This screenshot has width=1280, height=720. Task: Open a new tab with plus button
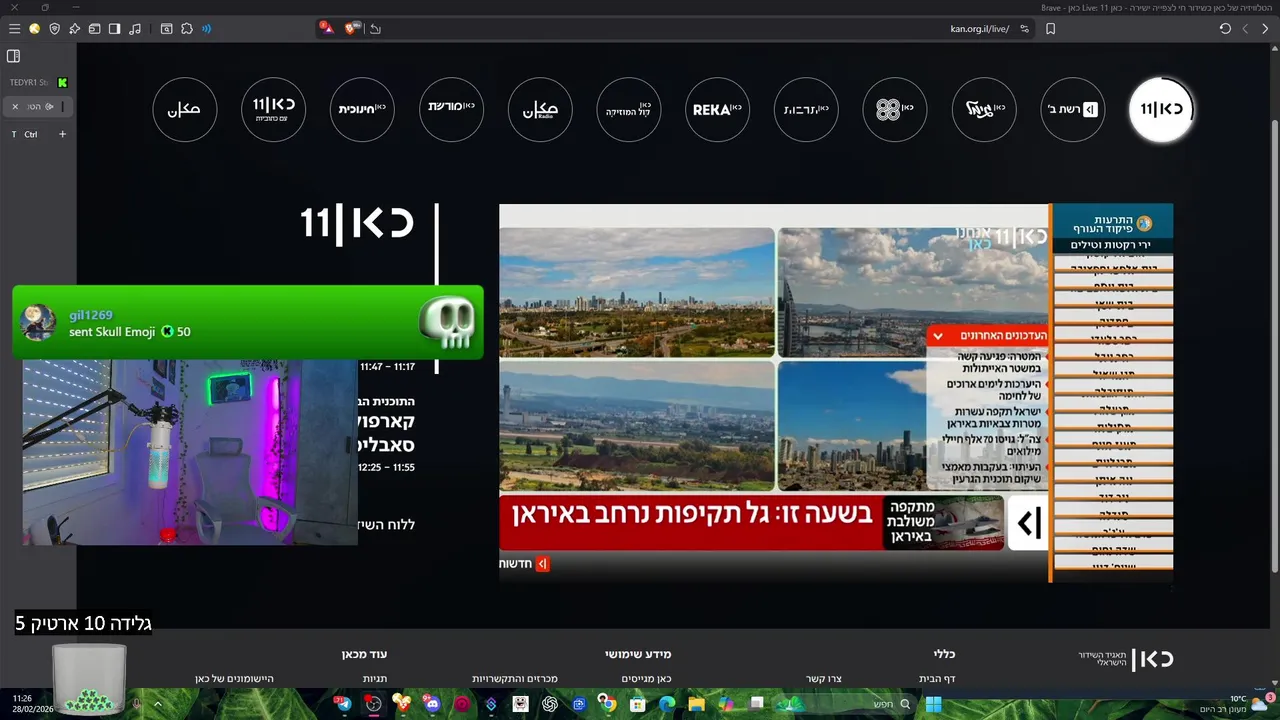(x=62, y=134)
